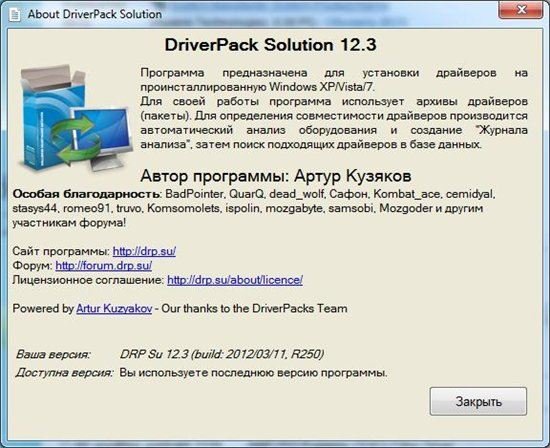Screen dimensions: 550x448
Task: Click the text Вы используете последнюю версию программы
Action: (253, 373)
